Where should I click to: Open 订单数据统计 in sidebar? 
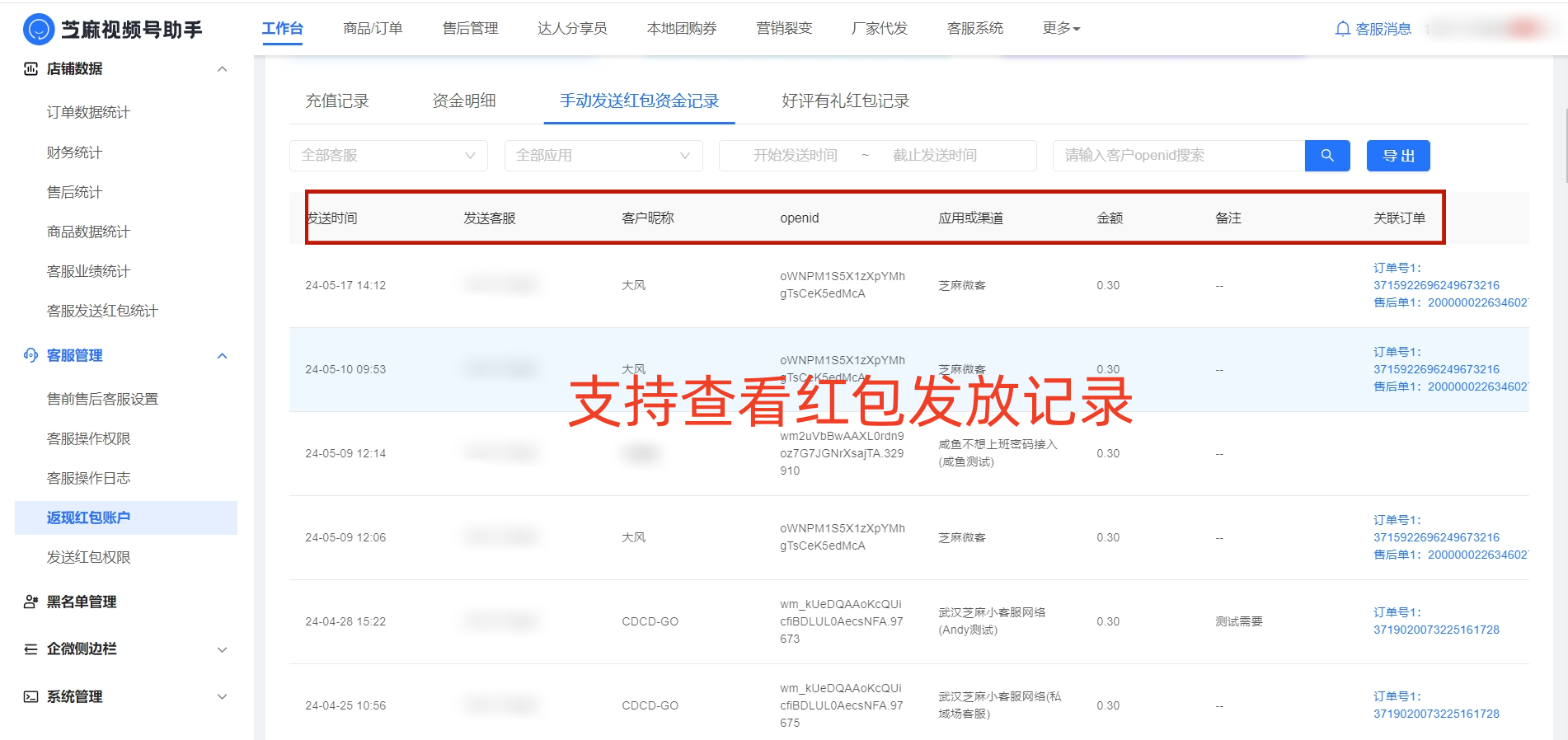88,112
